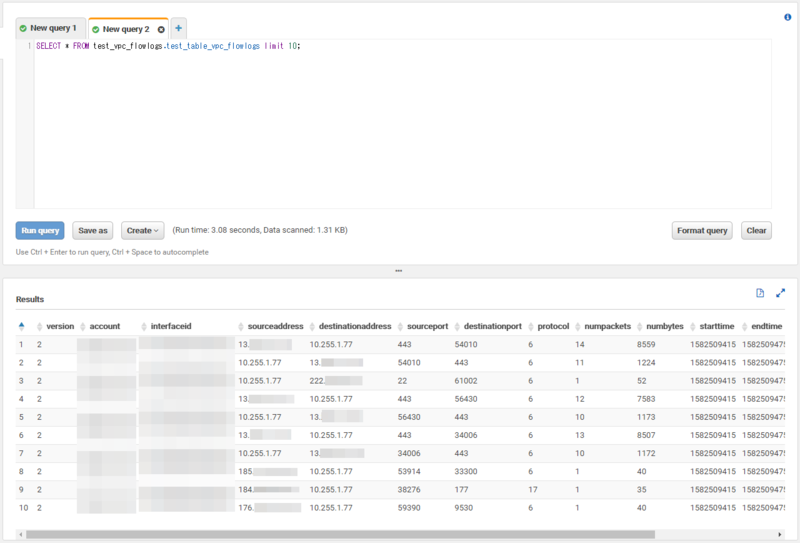Open the Create dropdown
This screenshot has height=543, width=800.
tap(142, 230)
